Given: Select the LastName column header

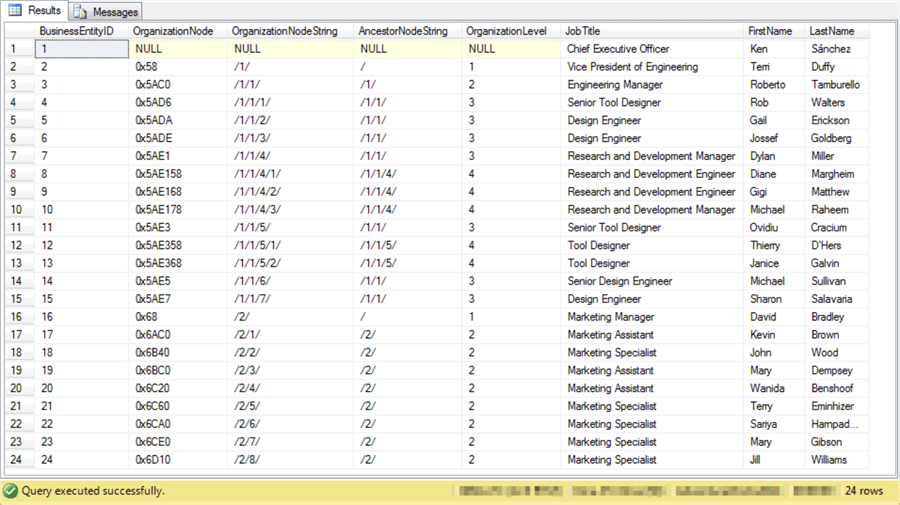Looking at the screenshot, I should 836,31.
